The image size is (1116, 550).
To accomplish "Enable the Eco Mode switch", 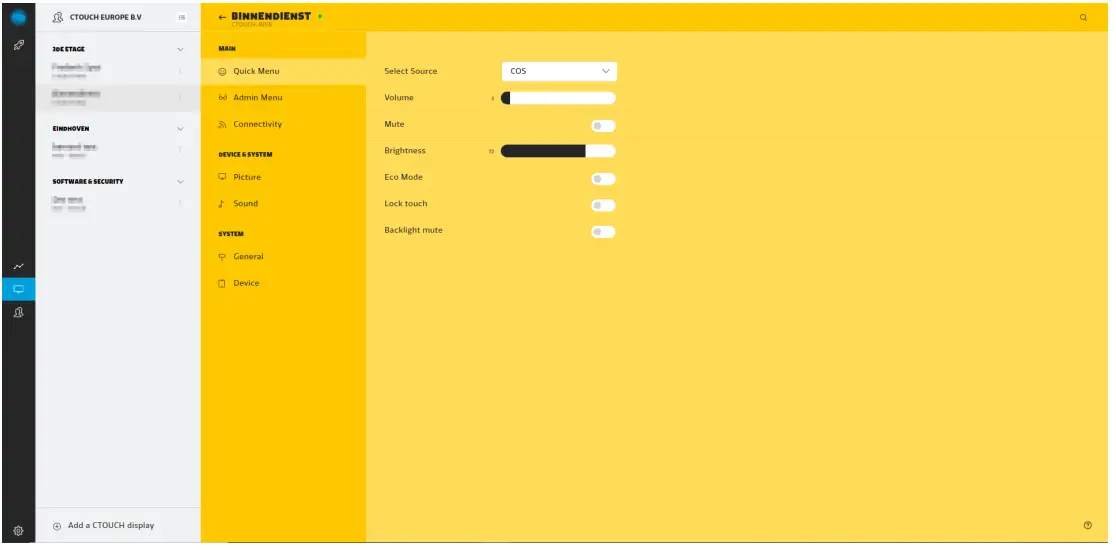I will tap(603, 179).
